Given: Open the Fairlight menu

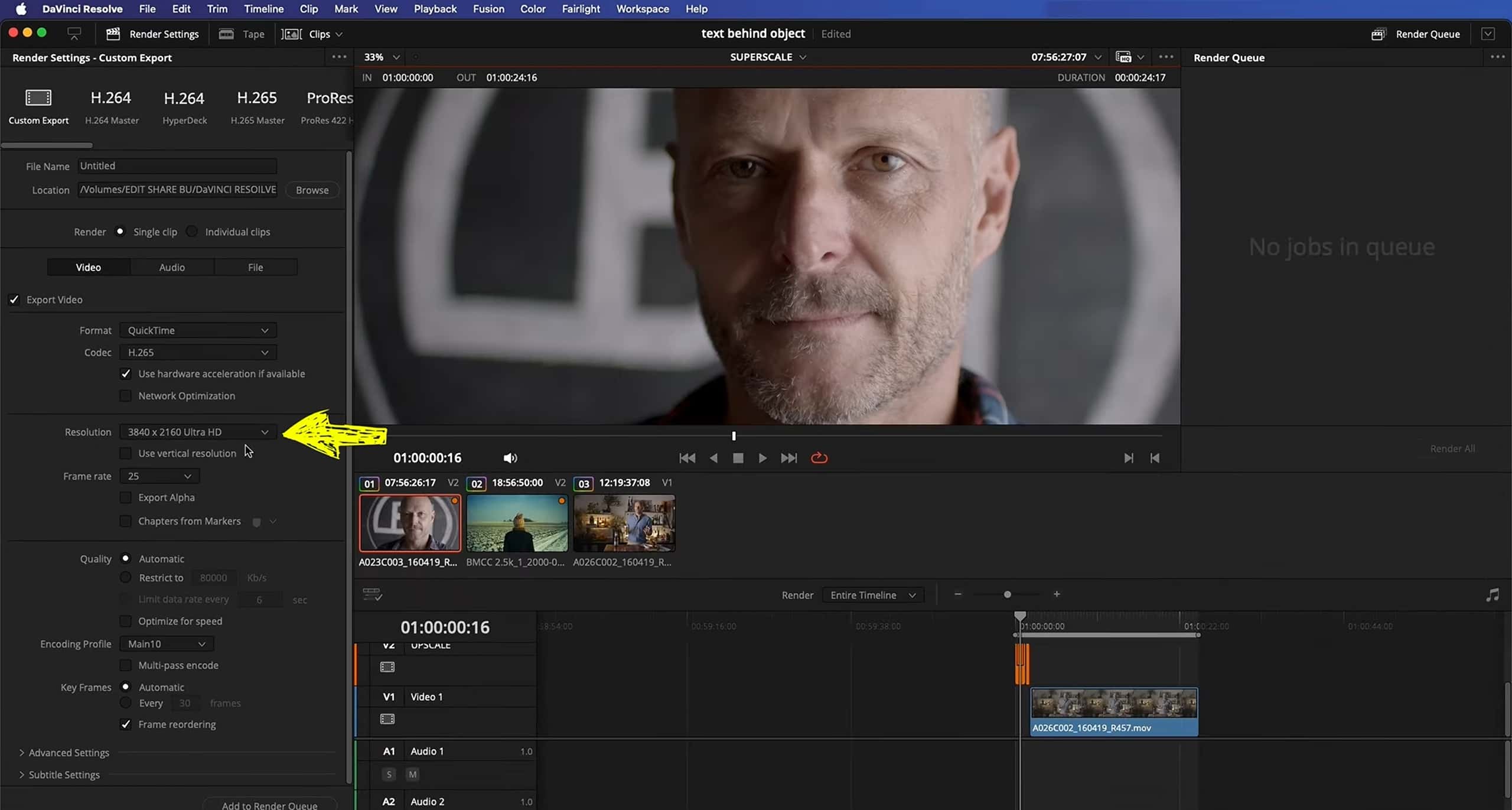Looking at the screenshot, I should (x=581, y=9).
